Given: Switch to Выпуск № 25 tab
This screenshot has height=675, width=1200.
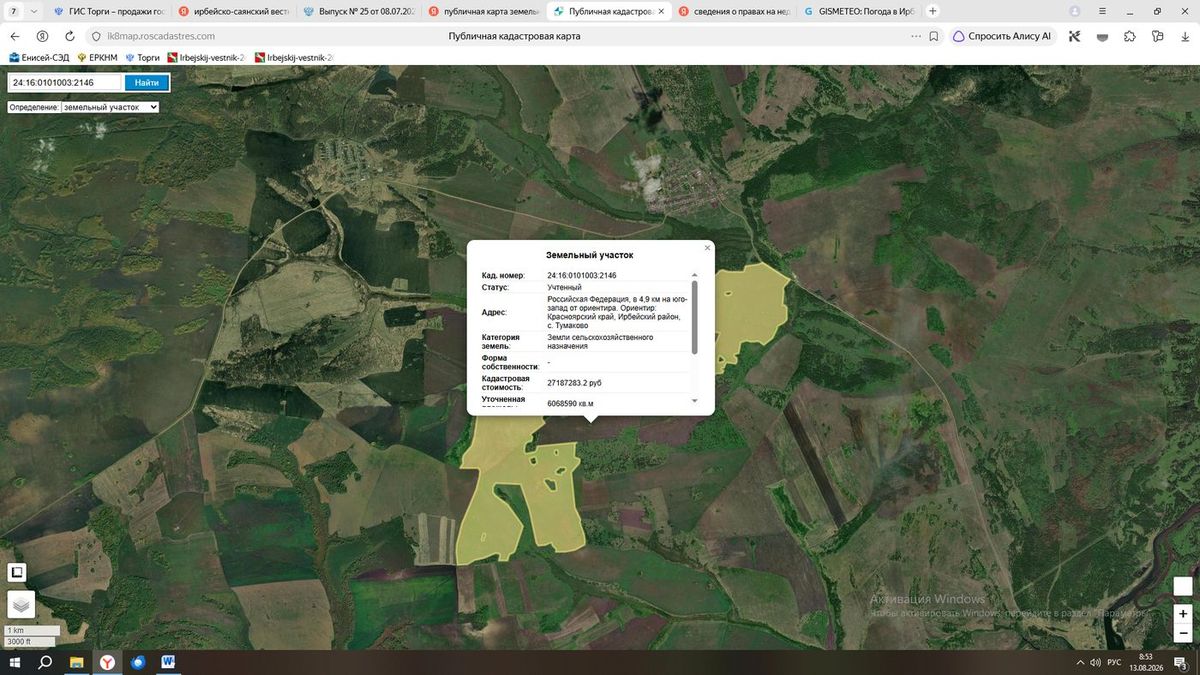Looking at the screenshot, I should [x=357, y=11].
